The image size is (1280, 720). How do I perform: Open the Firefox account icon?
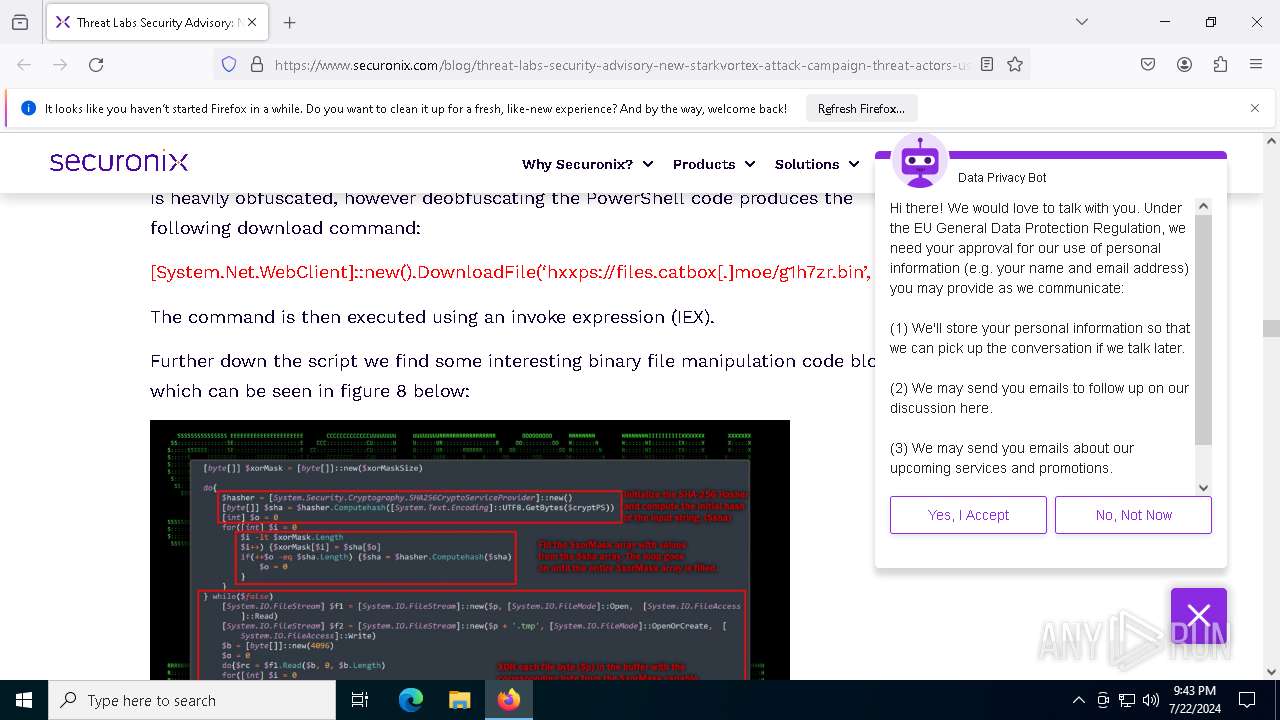[x=1184, y=64]
